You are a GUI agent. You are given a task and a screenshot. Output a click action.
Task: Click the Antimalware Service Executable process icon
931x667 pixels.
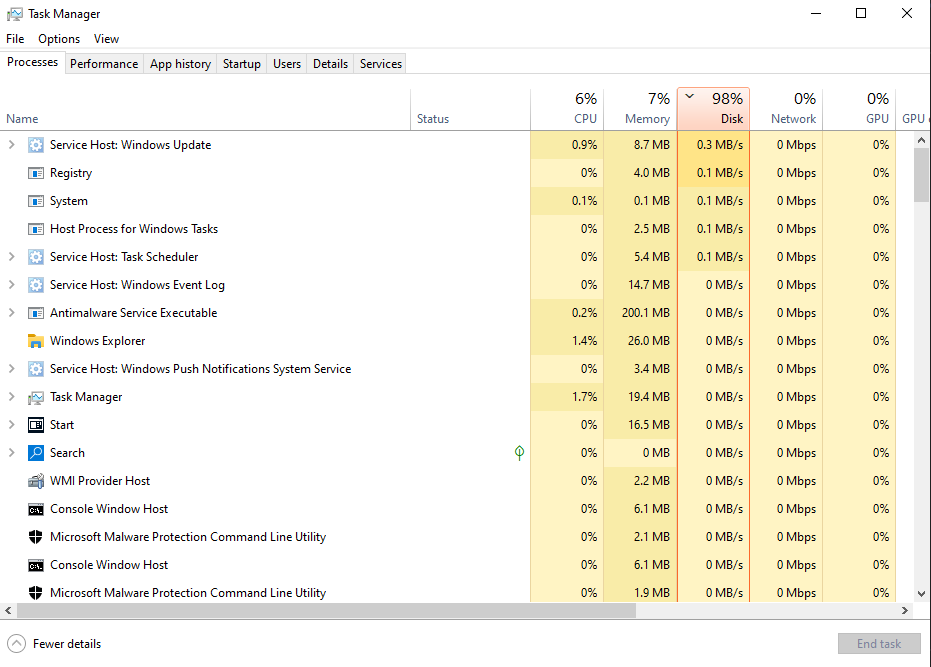36,312
